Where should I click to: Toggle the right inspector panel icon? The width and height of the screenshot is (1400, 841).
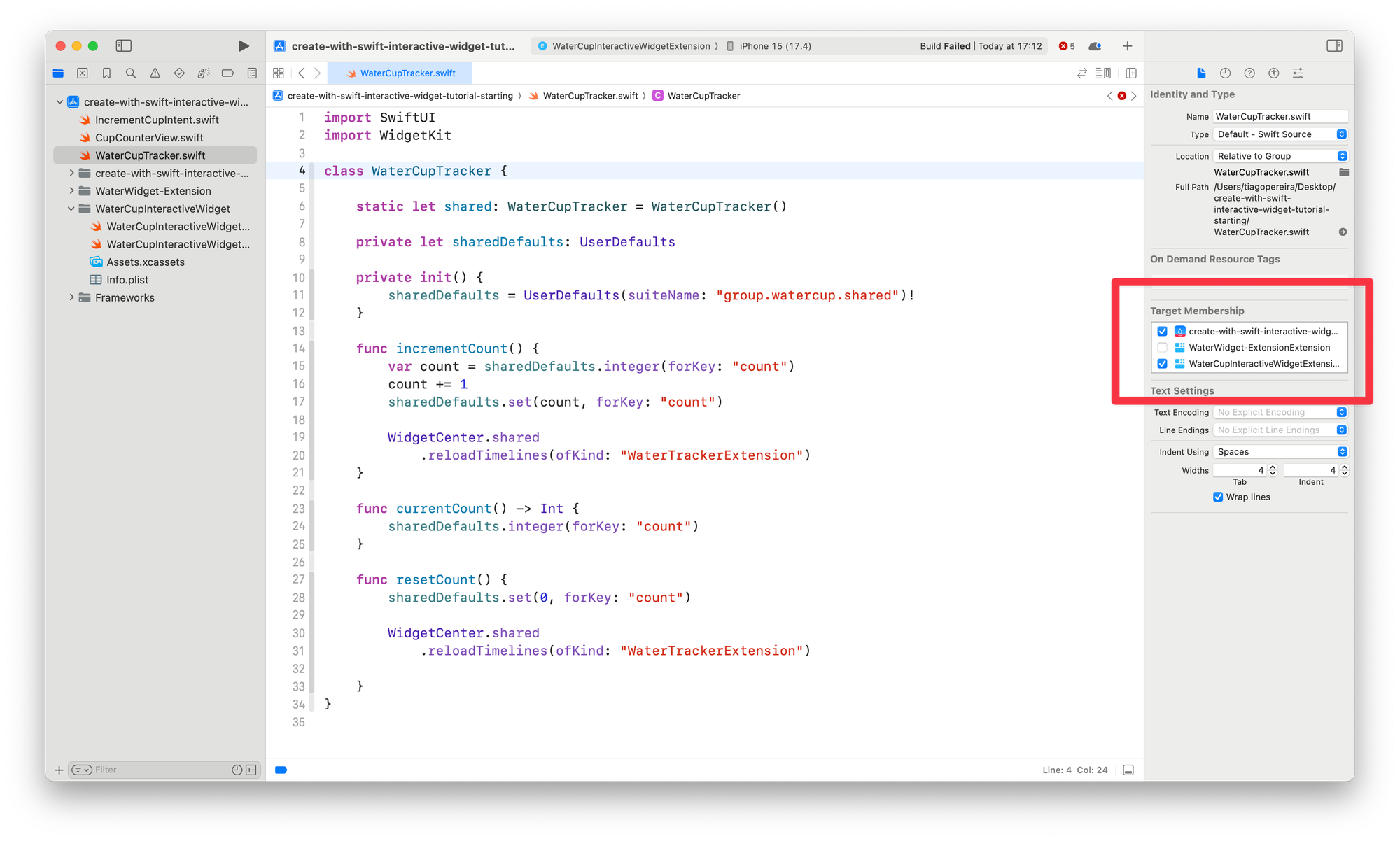click(1334, 46)
